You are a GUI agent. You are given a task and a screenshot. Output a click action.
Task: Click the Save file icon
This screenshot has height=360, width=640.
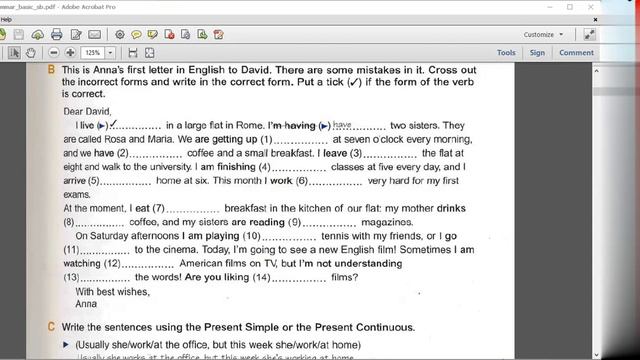[19, 35]
